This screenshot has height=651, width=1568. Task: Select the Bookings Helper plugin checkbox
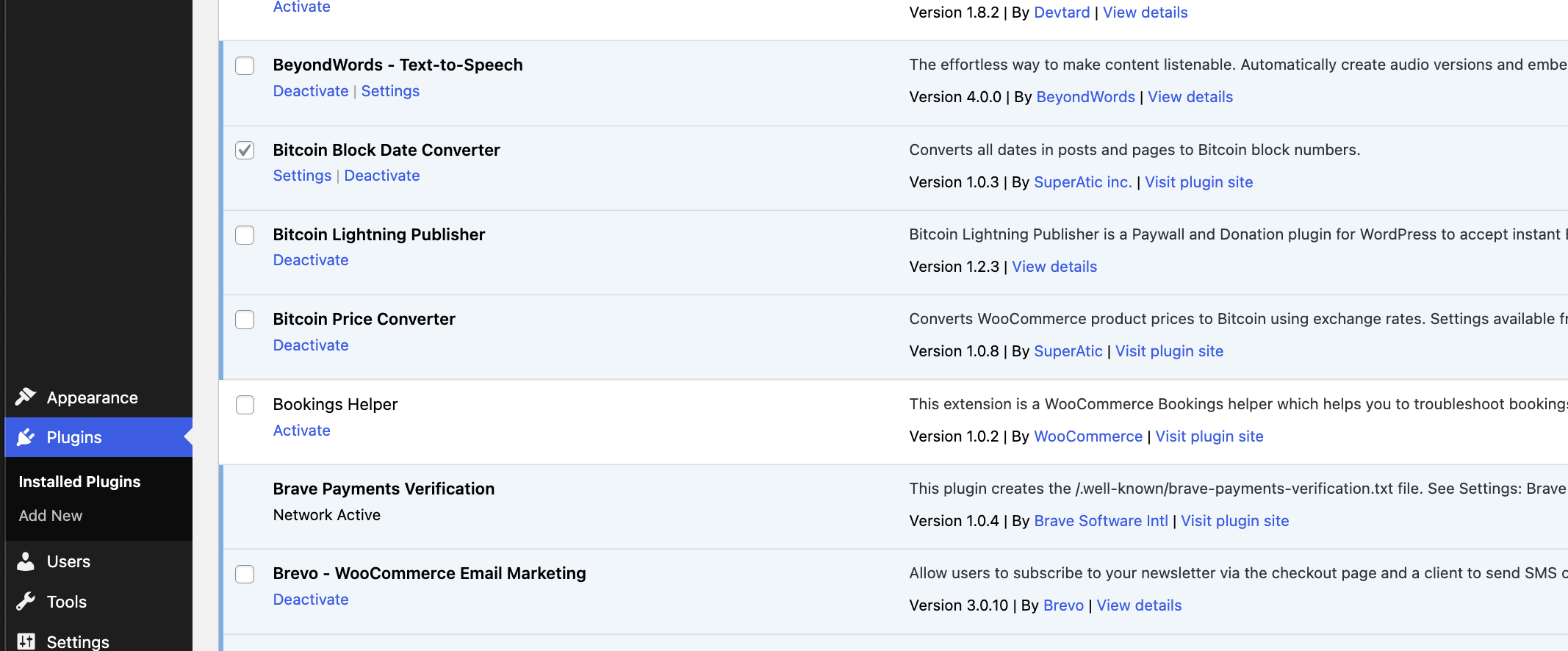pos(245,405)
